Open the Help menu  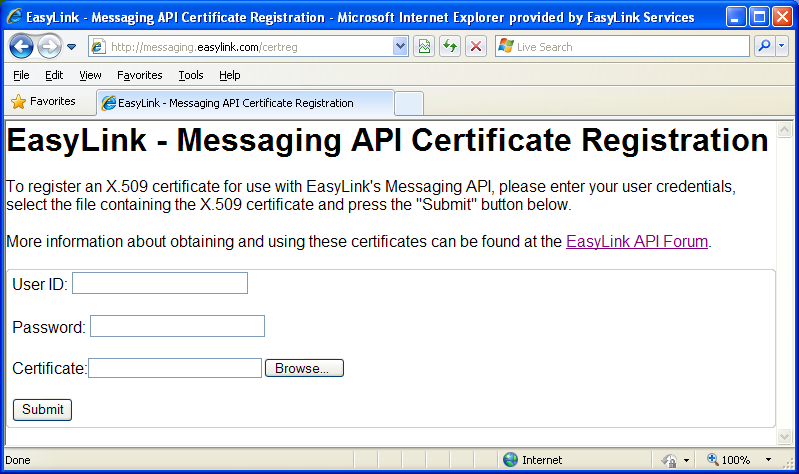(230, 75)
